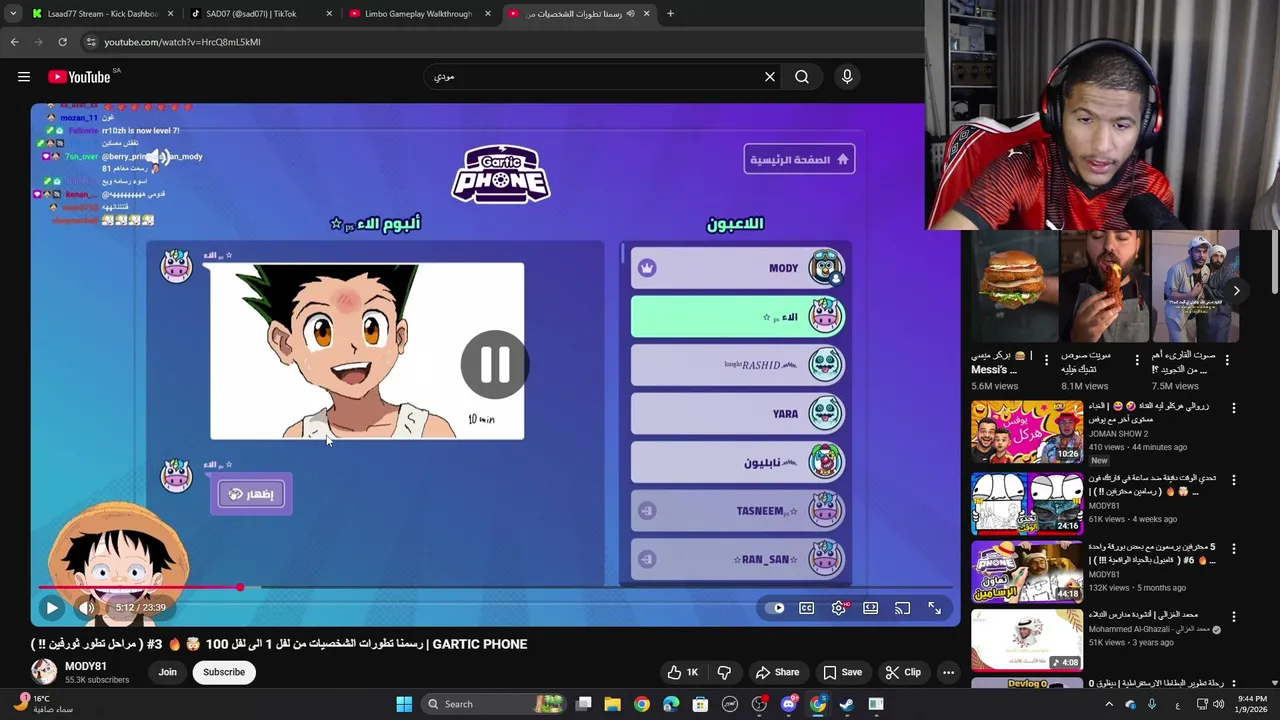
Task: Subscribe to MODY81 channel
Action: (x=224, y=672)
